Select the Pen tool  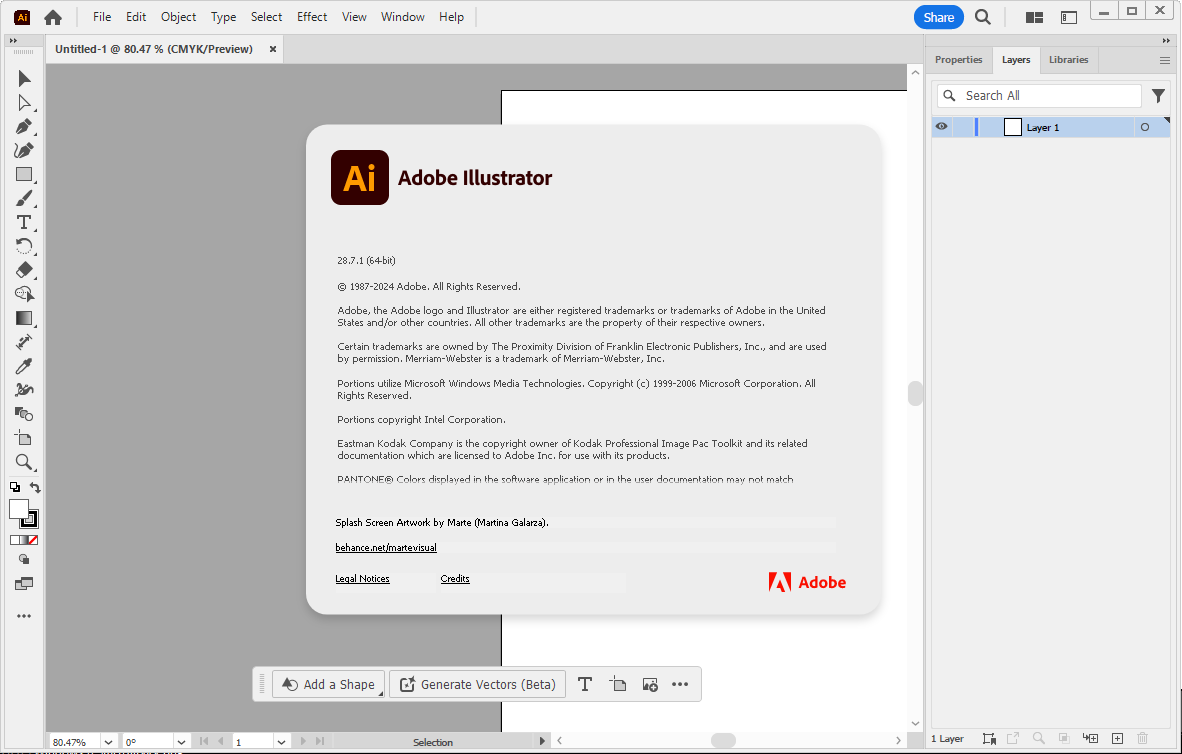tap(24, 126)
